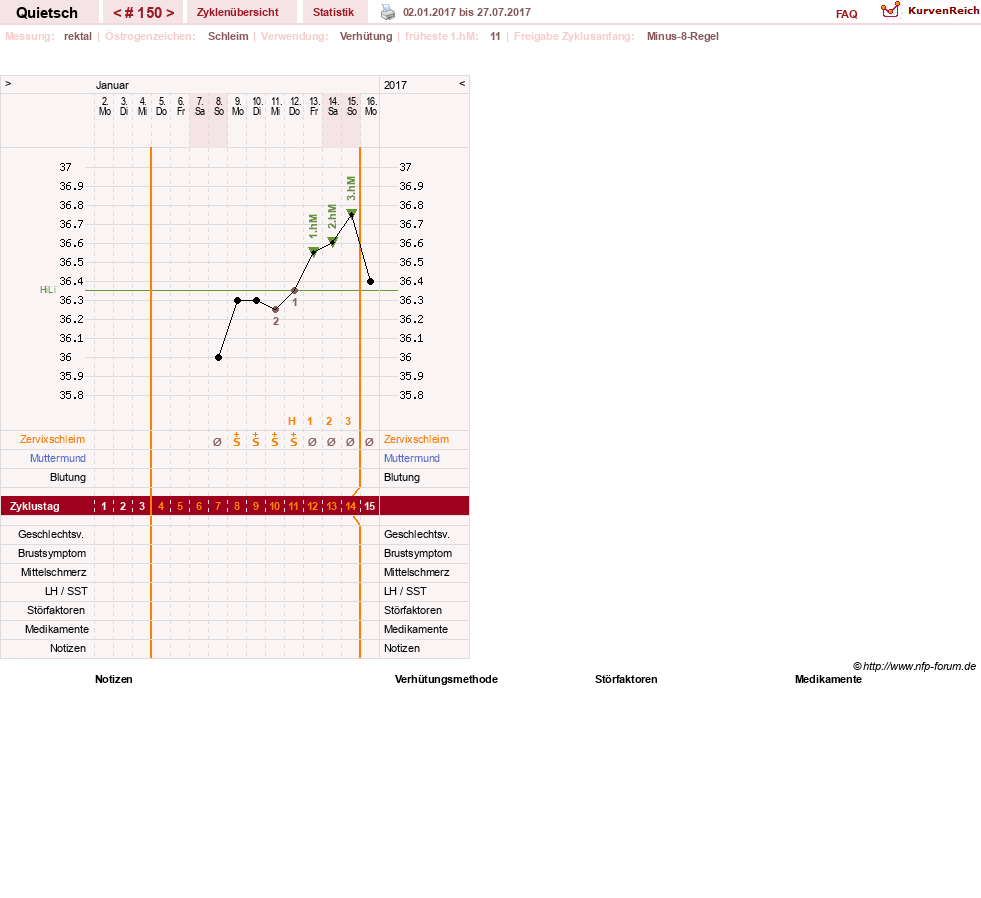Image resolution: width=981 pixels, height=898 pixels.
Task: Click the right Mittelschmerz row label
Action: (x=417, y=573)
